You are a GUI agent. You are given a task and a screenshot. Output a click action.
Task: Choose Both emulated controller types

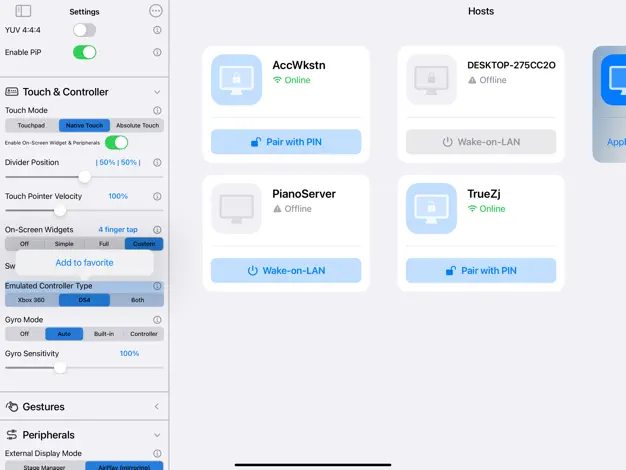[x=137, y=300]
